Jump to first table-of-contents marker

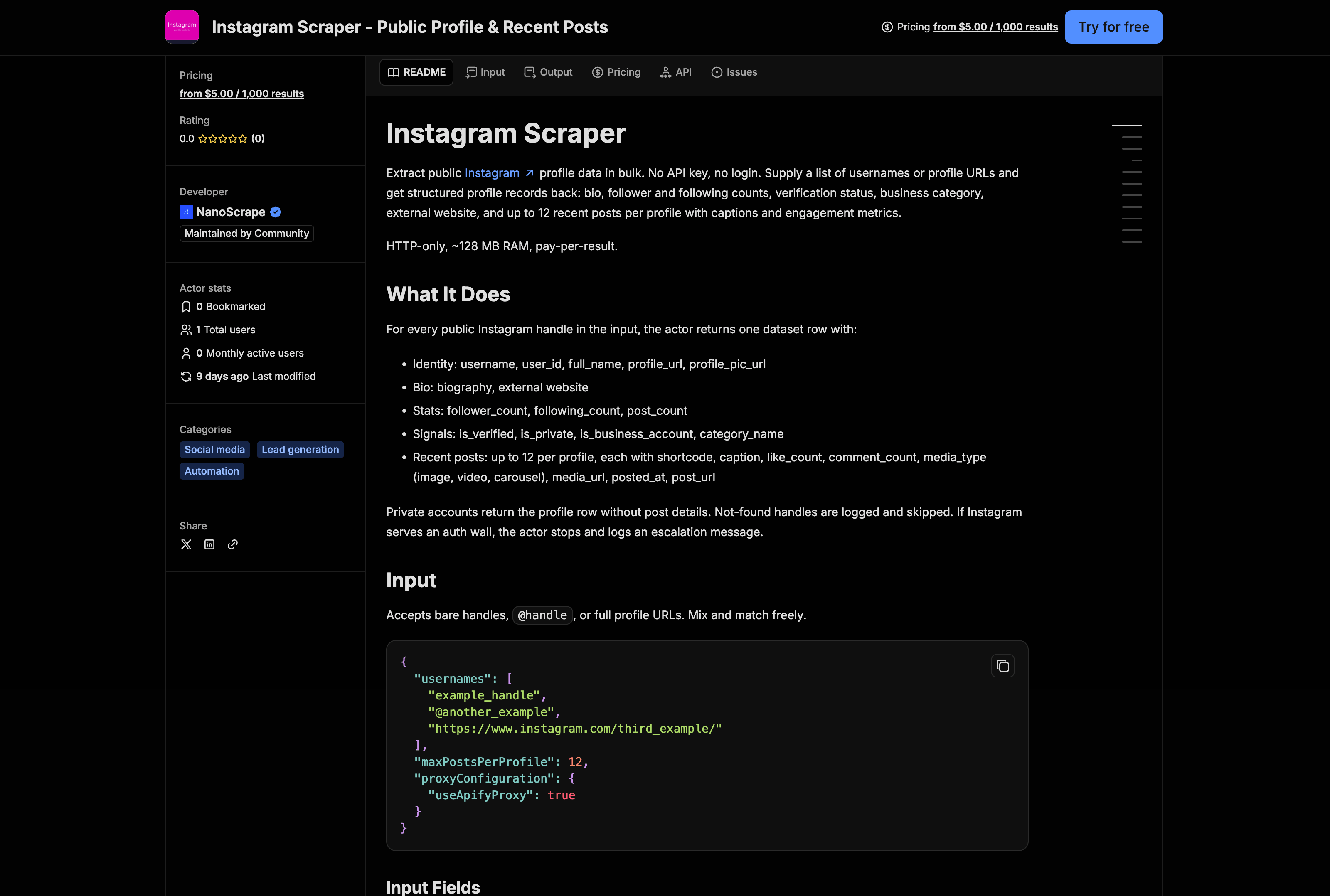pos(1127,125)
